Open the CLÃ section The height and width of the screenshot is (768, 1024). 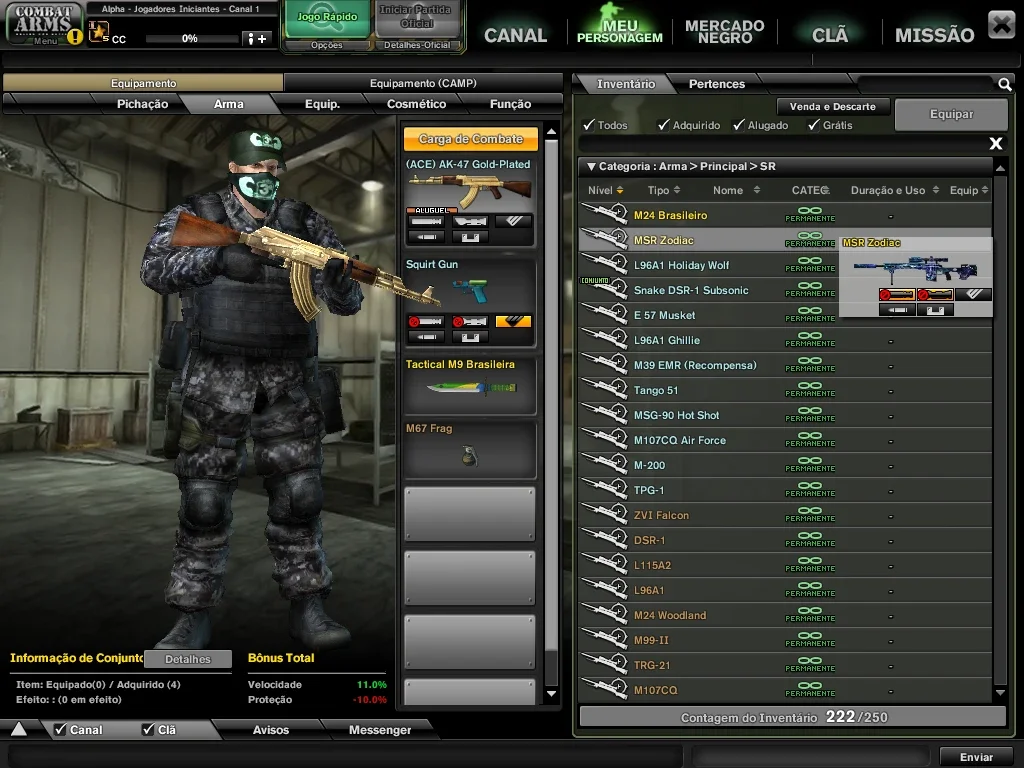pyautogui.click(x=829, y=35)
